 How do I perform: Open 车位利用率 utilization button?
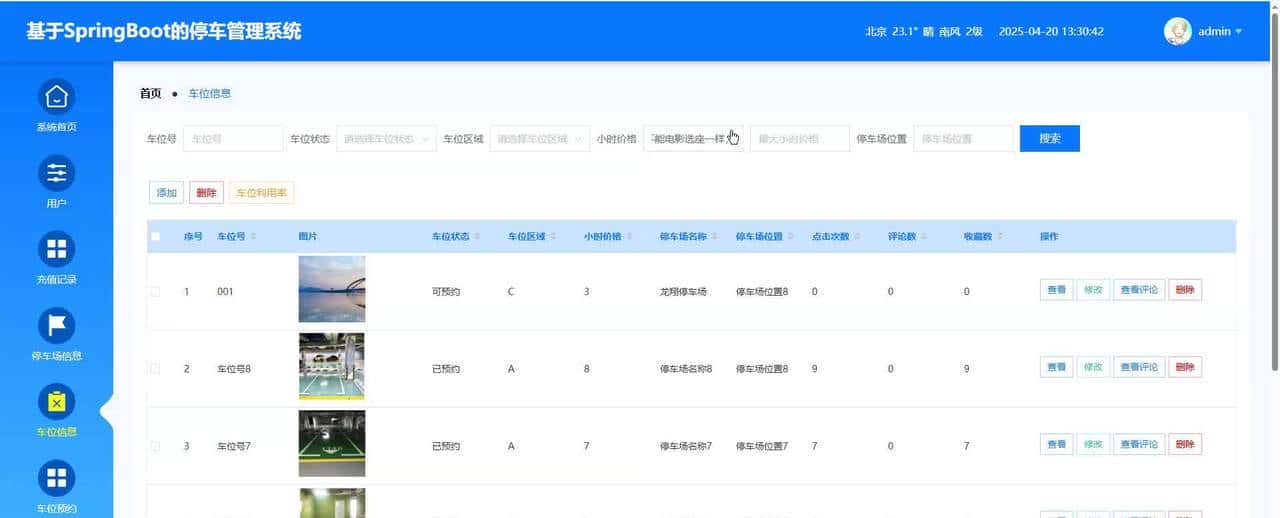262,193
